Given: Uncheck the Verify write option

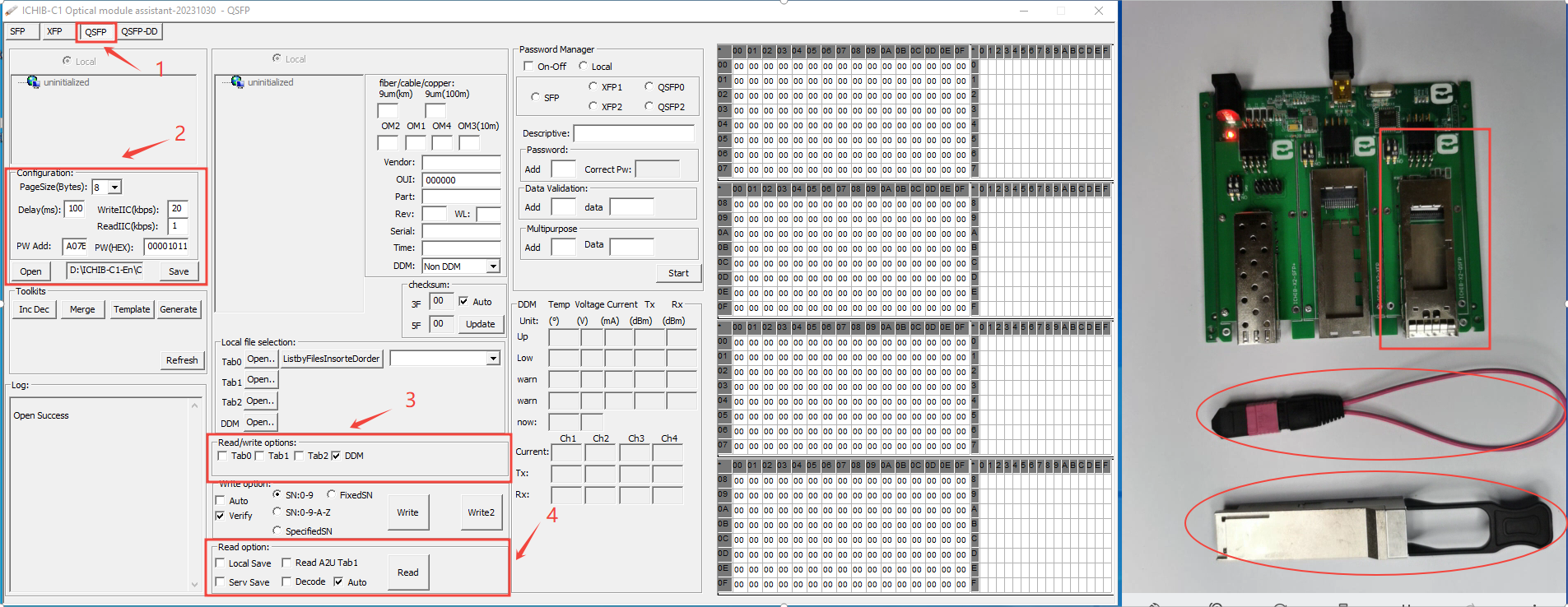Looking at the screenshot, I should coord(221,516).
